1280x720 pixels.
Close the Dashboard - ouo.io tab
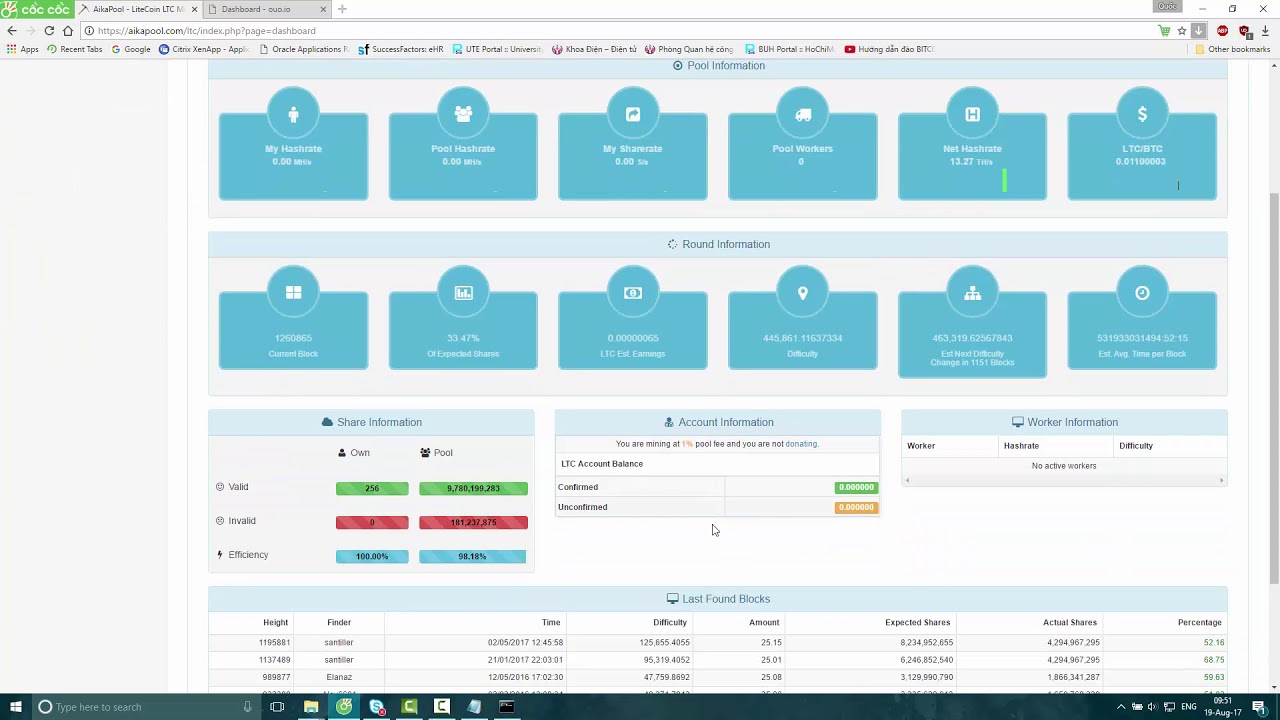point(323,9)
